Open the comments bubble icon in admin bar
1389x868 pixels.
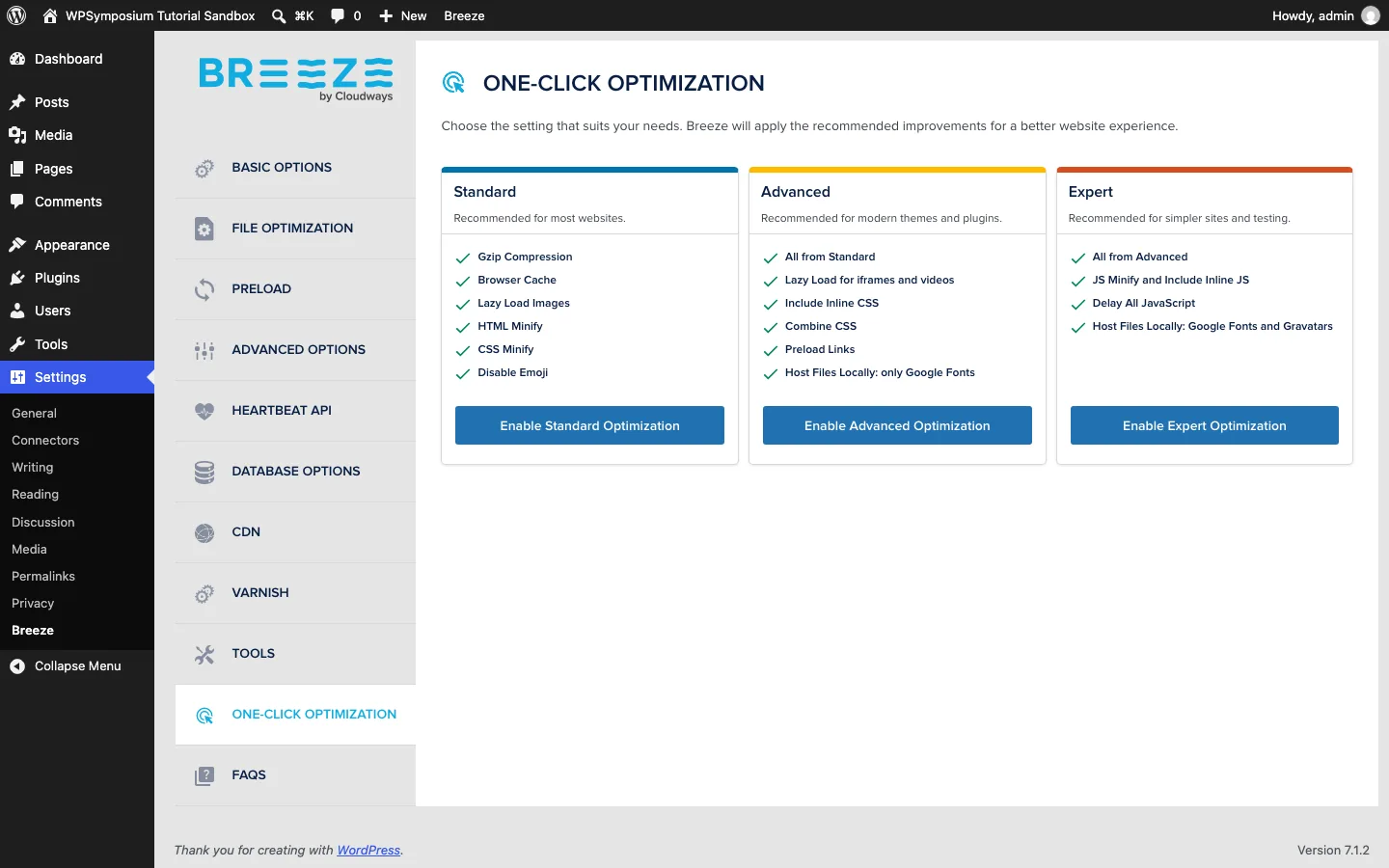[x=338, y=15]
